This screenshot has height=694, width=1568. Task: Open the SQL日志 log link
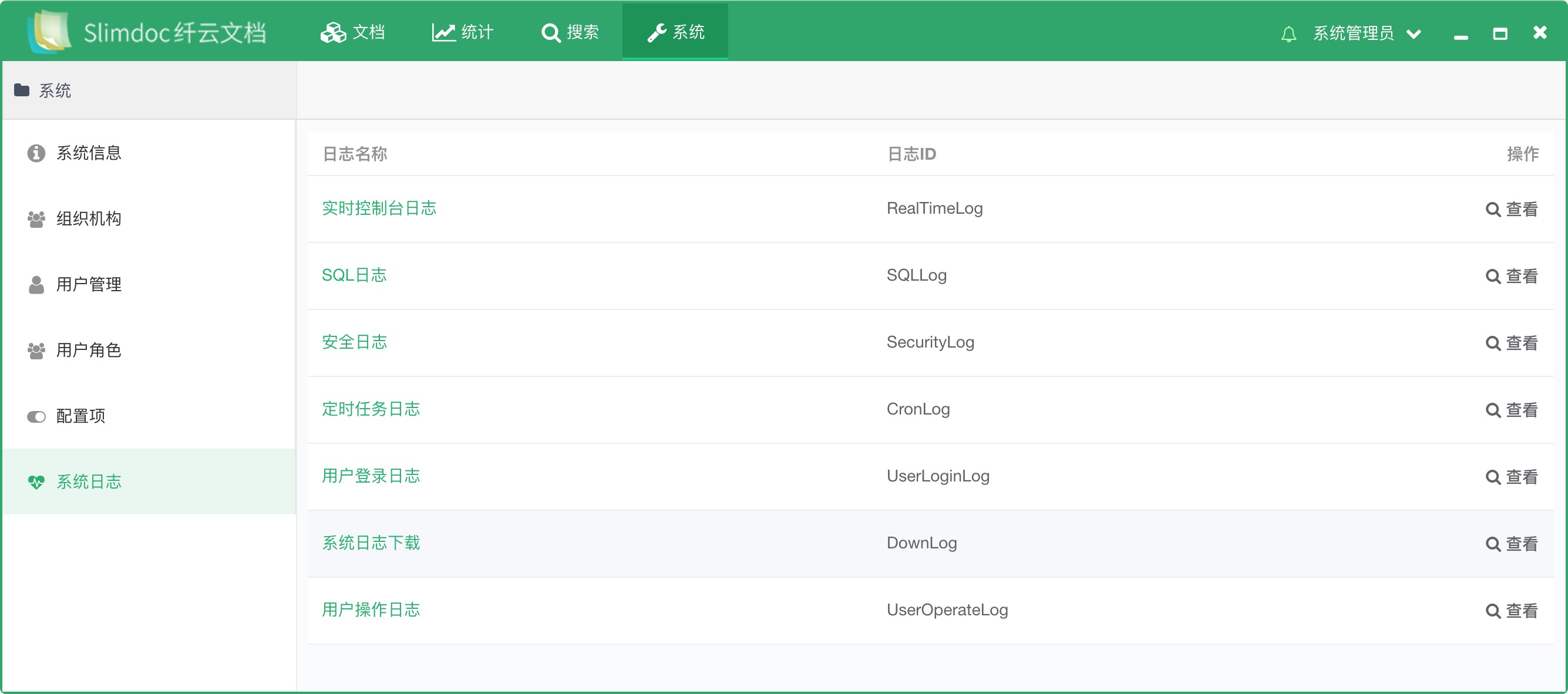[x=354, y=275]
